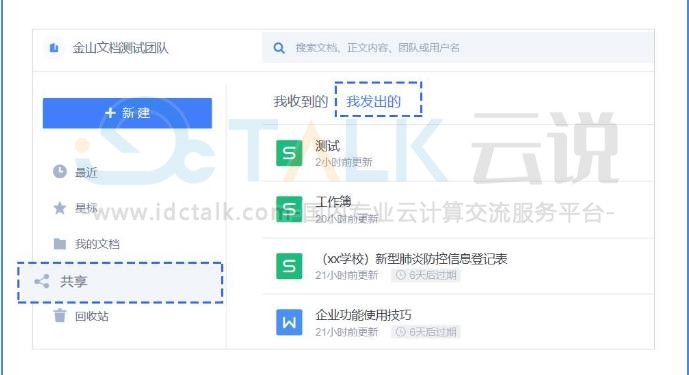689x375 pixels.
Task: Click the 新建 button
Action: pos(127,113)
